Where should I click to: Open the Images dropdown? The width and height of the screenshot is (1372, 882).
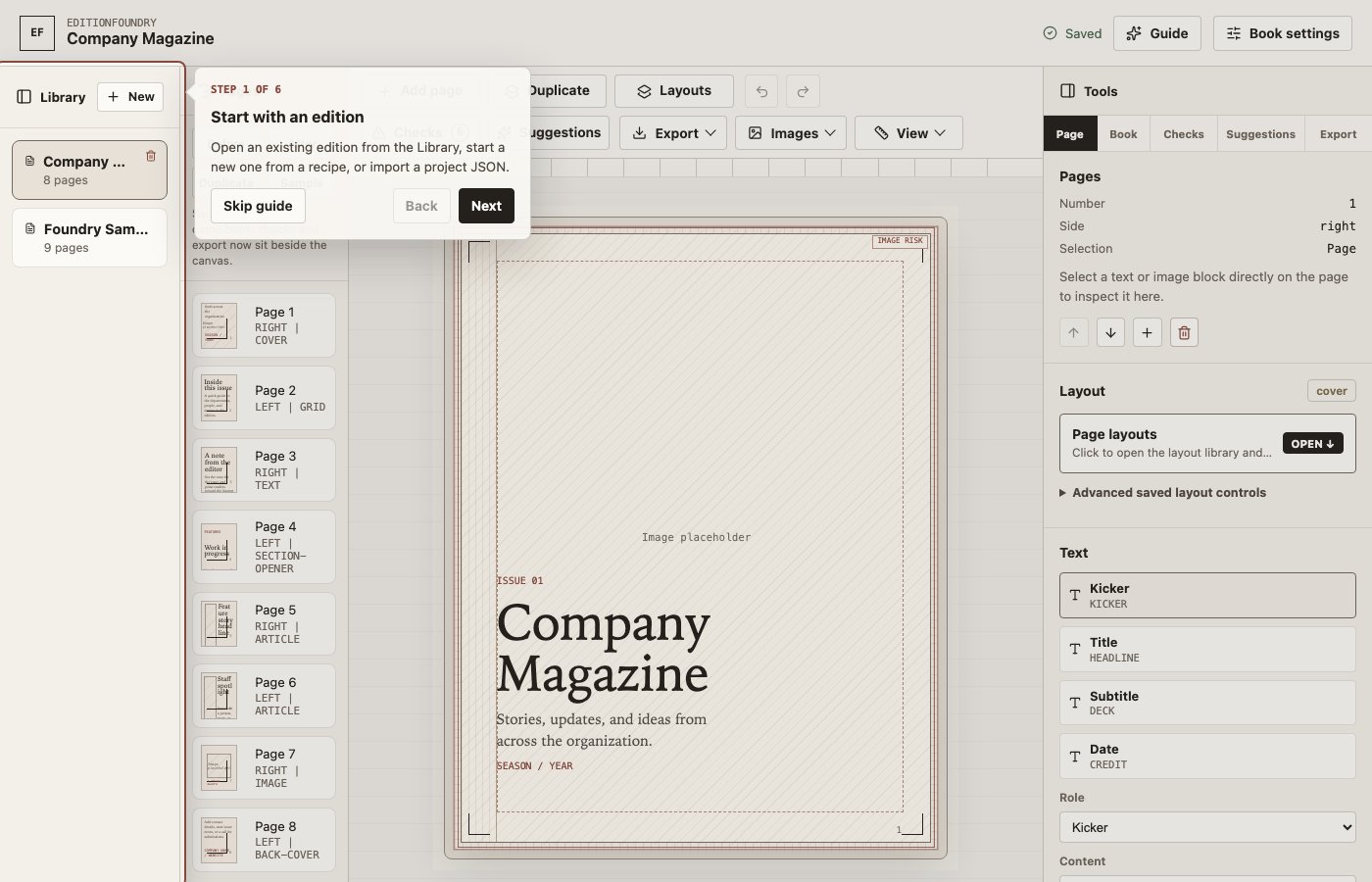(x=791, y=133)
